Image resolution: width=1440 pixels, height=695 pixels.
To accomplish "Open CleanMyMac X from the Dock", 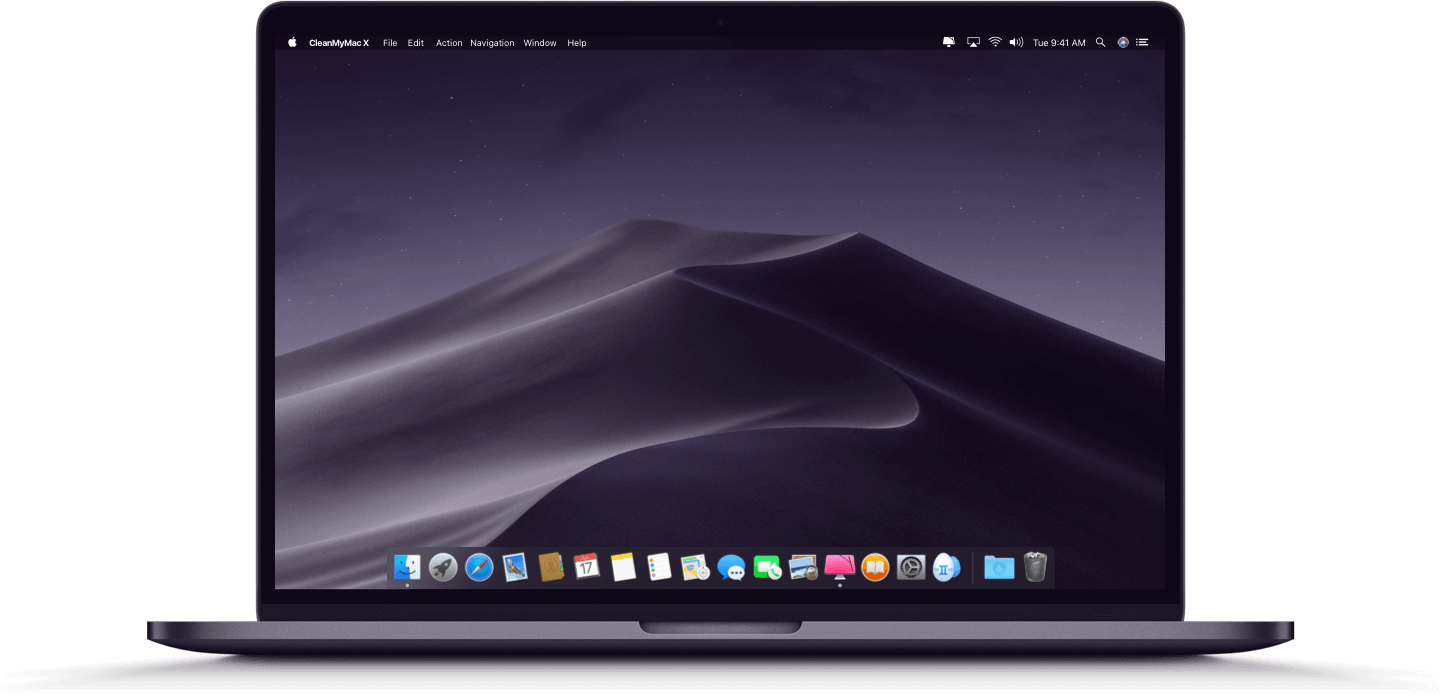I will tap(839, 568).
